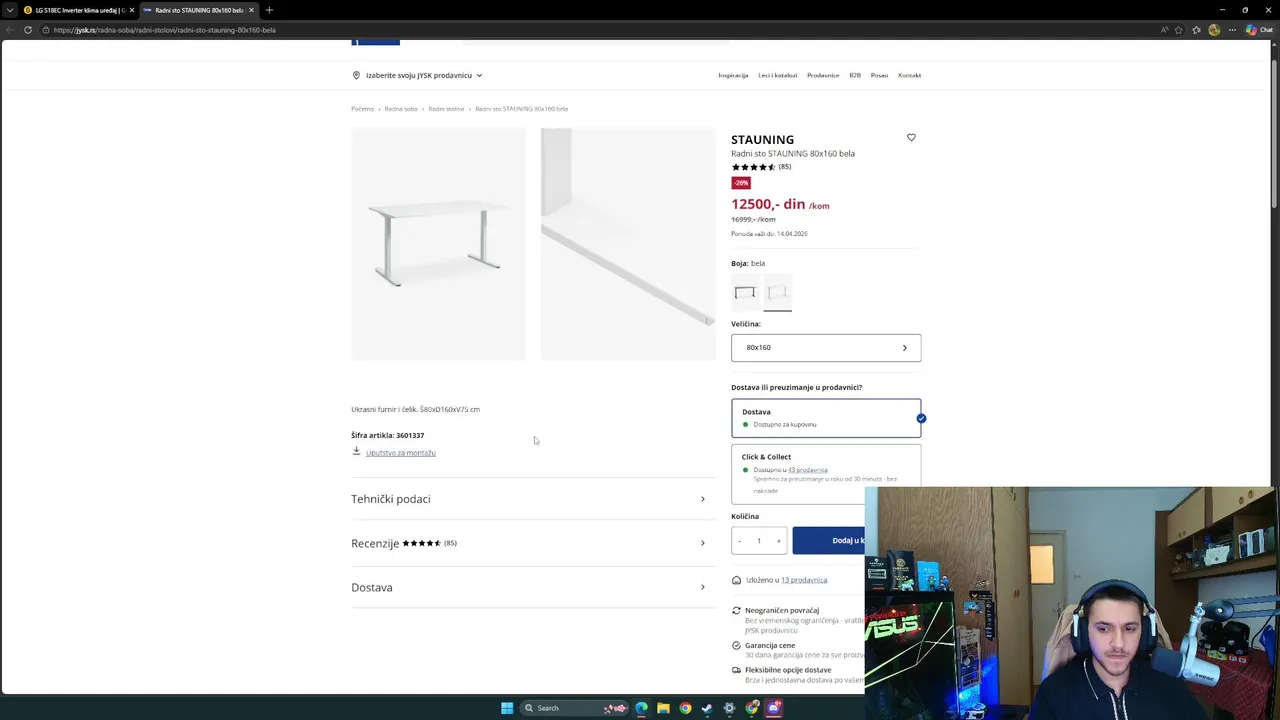1280x720 pixels.
Task: Select the first desk color swatch
Action: pos(745,293)
